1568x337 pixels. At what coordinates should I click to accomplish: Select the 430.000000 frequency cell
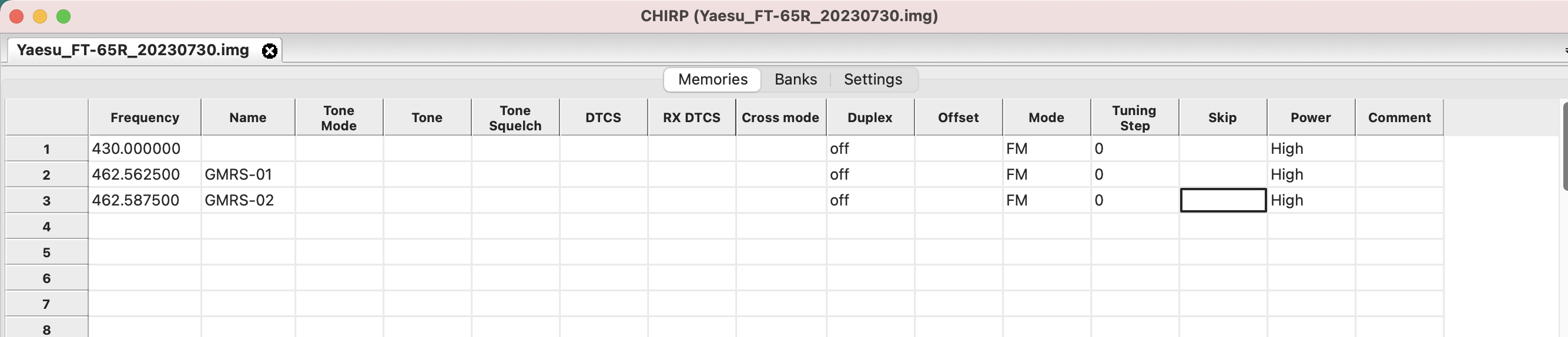click(x=145, y=149)
